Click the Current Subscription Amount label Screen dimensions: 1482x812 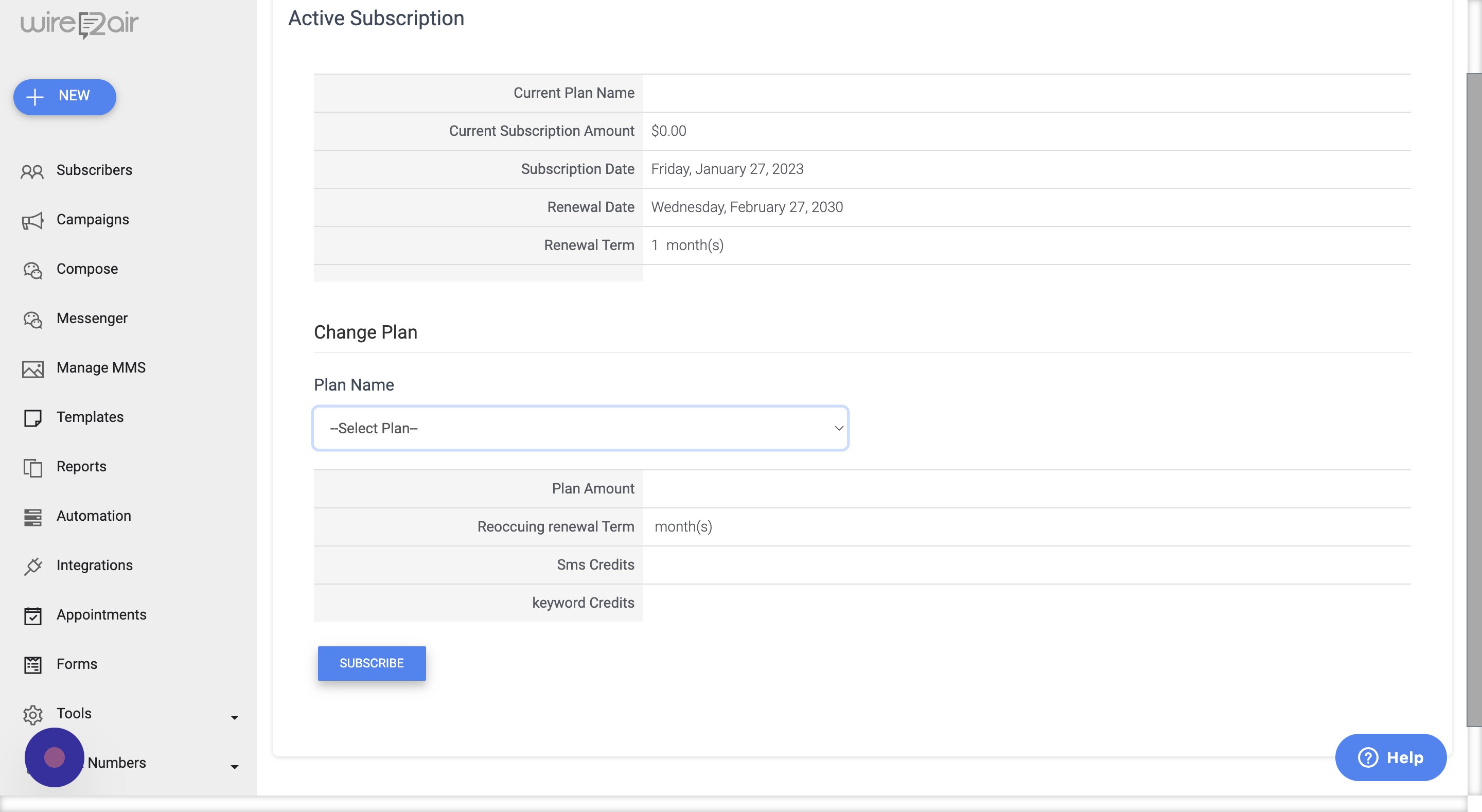coord(541,131)
